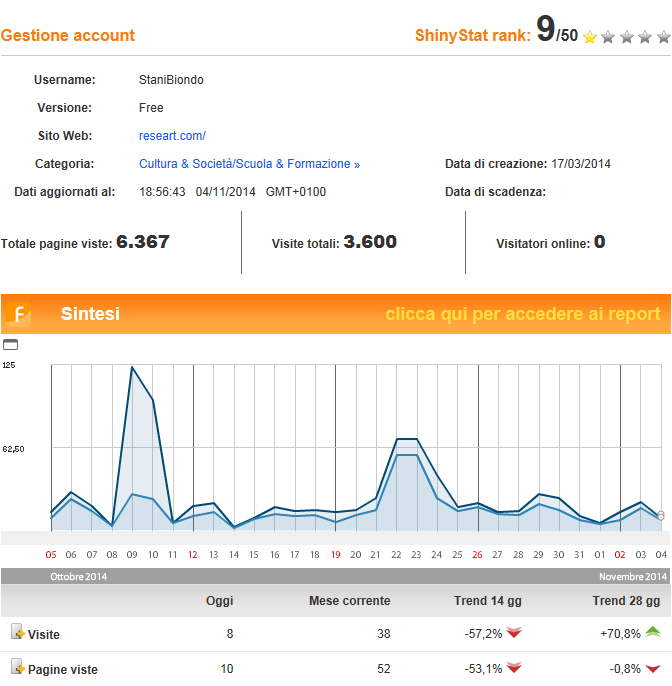Click the Gestione account heading
The image size is (672, 686).
[68, 36]
